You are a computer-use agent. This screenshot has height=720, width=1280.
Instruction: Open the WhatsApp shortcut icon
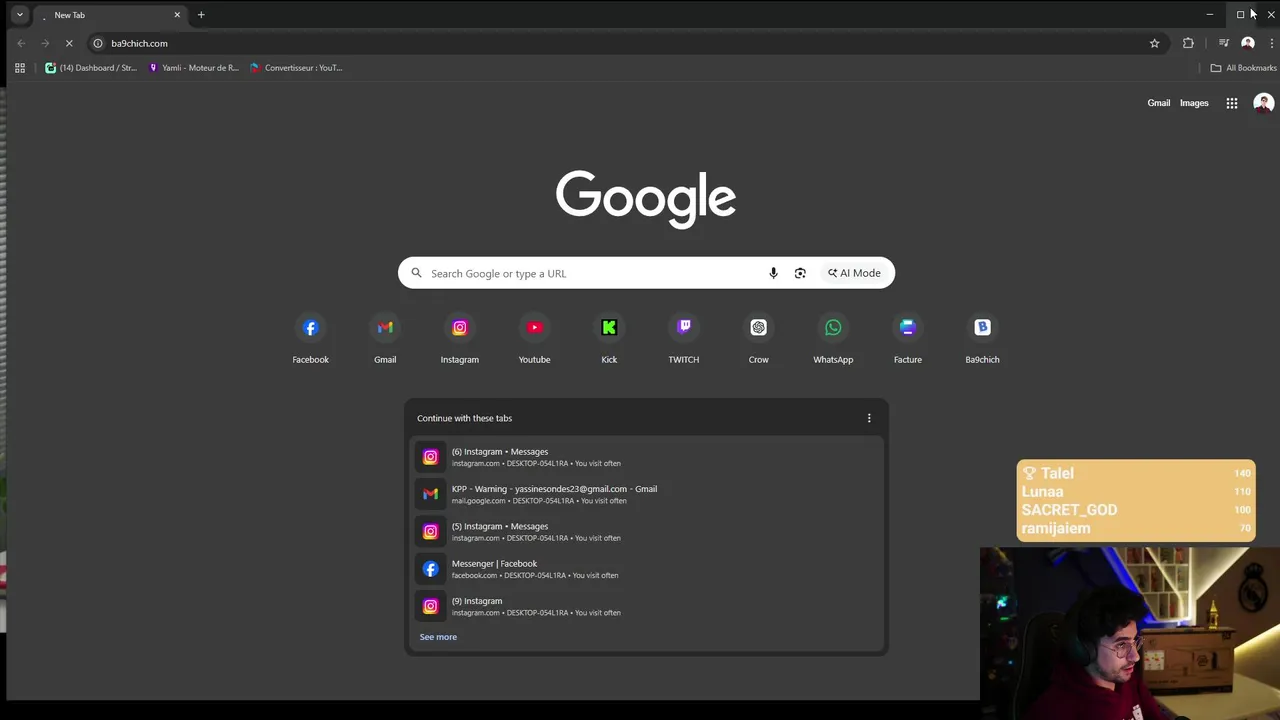[x=833, y=328]
